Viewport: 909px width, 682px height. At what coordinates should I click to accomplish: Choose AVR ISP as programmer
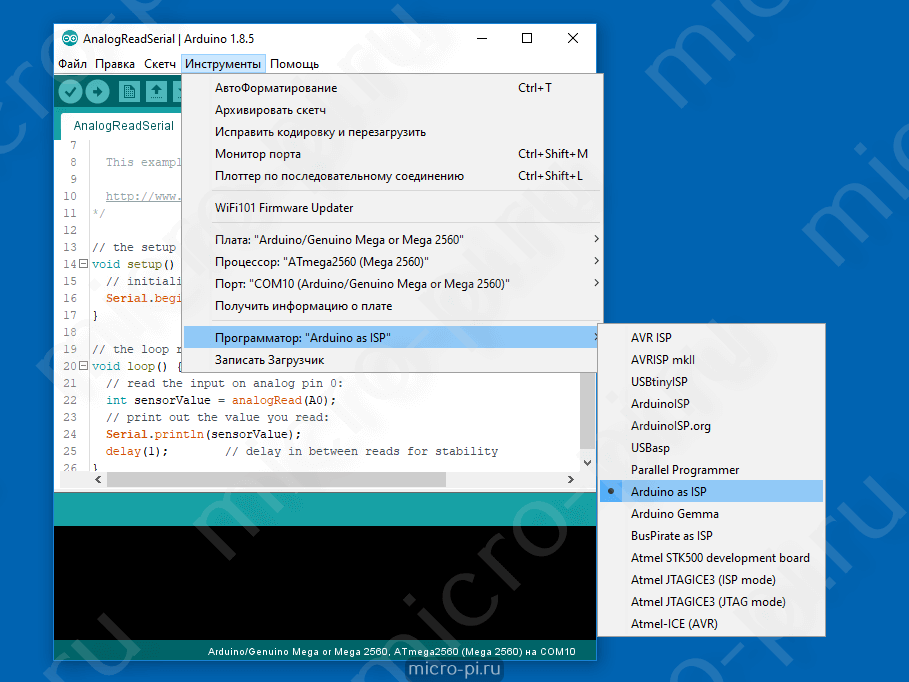click(651, 338)
